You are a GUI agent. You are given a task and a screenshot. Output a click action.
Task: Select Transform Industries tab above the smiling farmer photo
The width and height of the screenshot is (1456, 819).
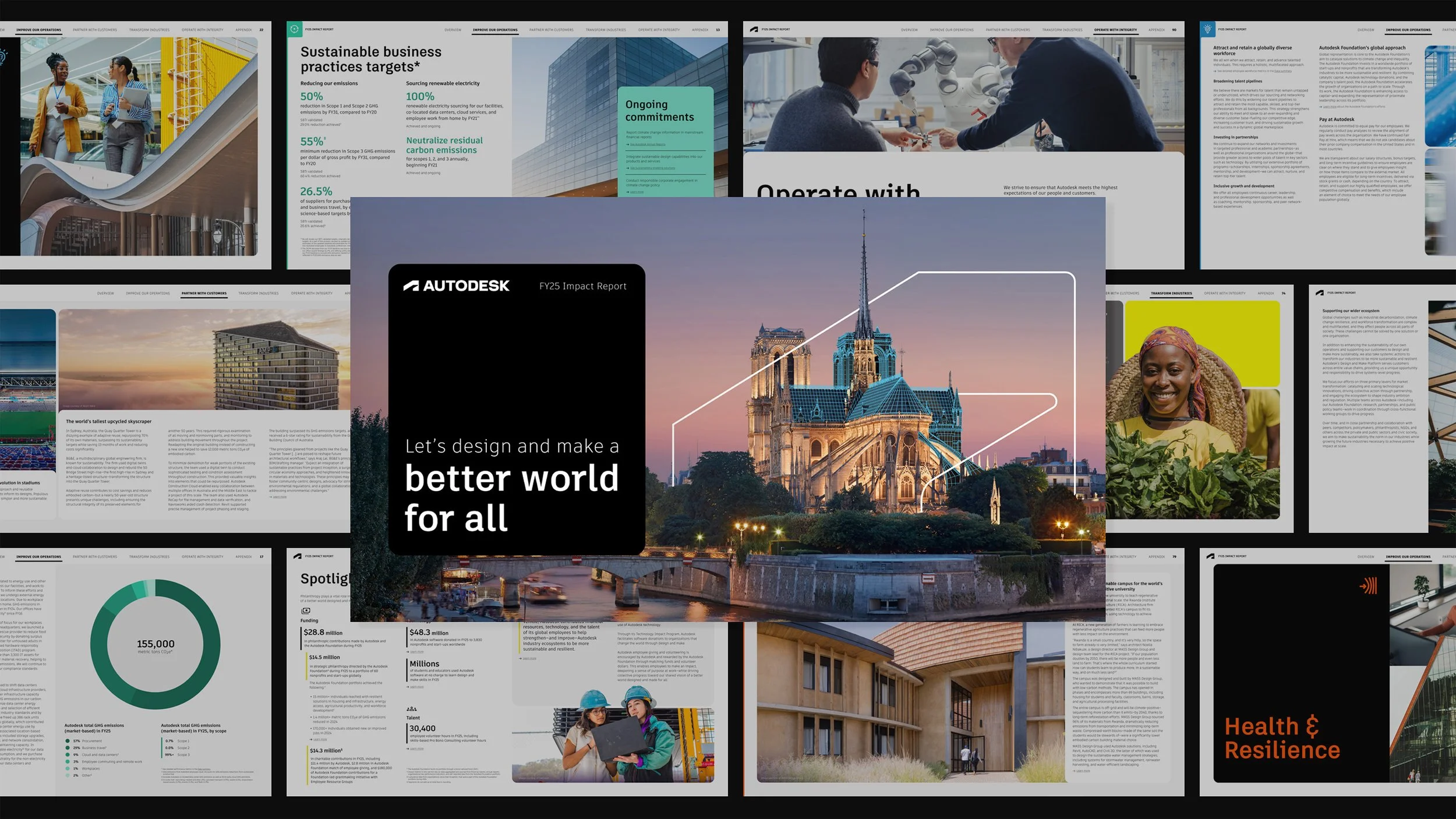point(1171,294)
